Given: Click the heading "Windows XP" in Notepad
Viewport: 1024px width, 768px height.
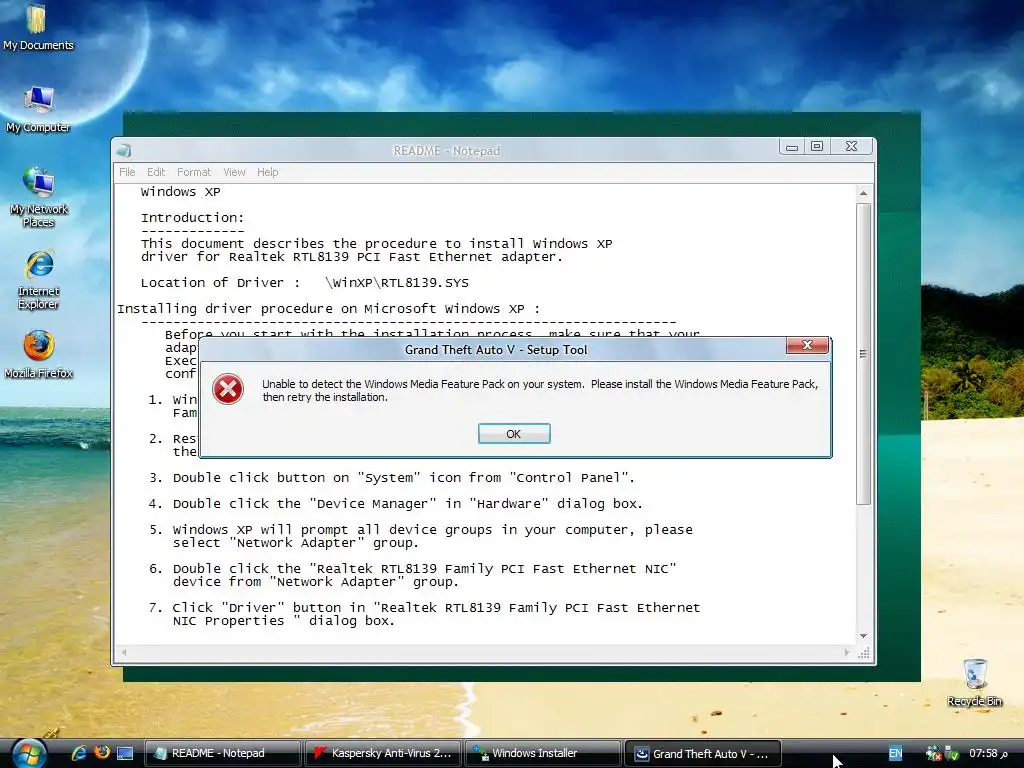Looking at the screenshot, I should (x=181, y=192).
